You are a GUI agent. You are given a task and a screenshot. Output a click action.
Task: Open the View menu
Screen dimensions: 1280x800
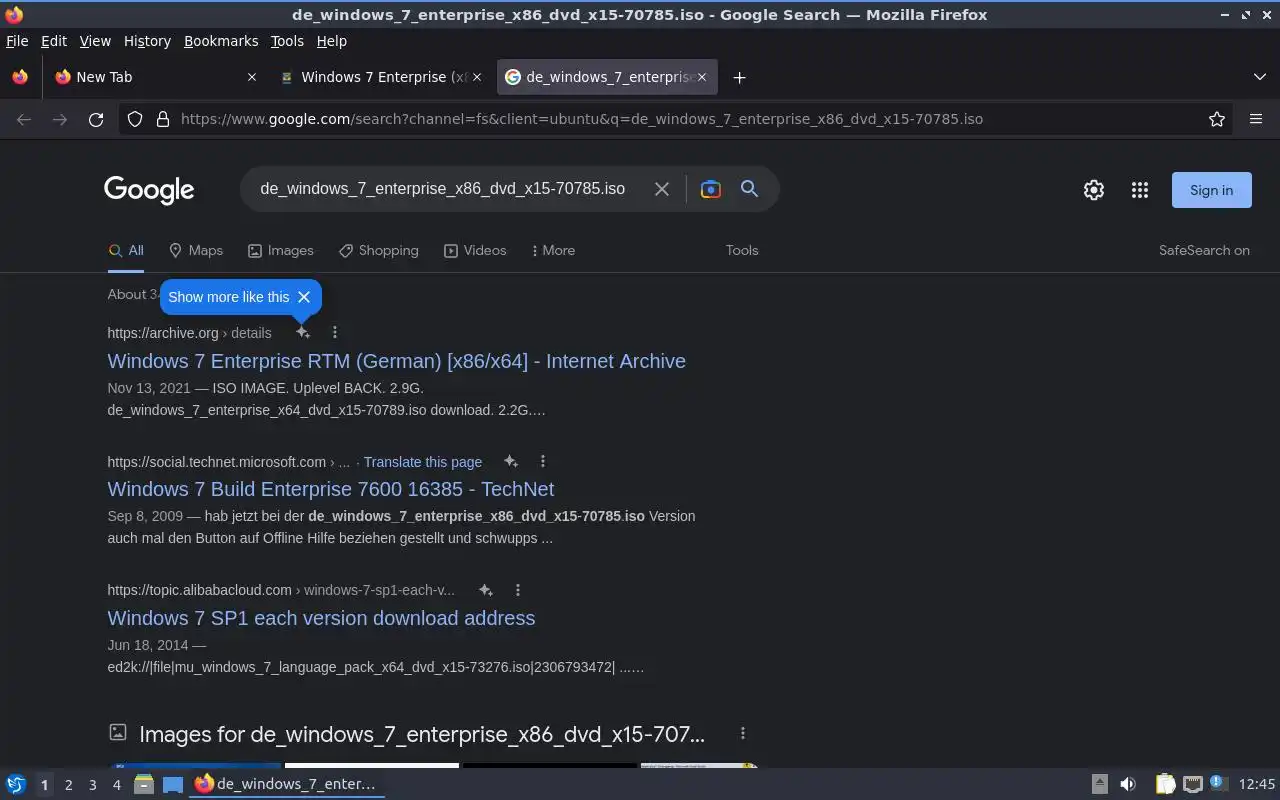tap(95, 41)
